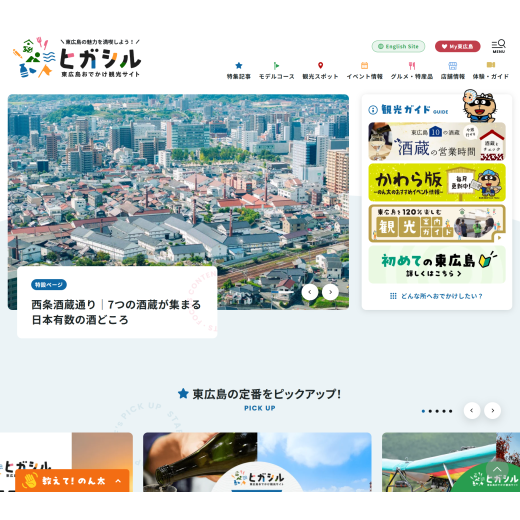This screenshot has height=520, width=520.
Task: Click the flag icon for モデルコース
Action: click(x=276, y=65)
